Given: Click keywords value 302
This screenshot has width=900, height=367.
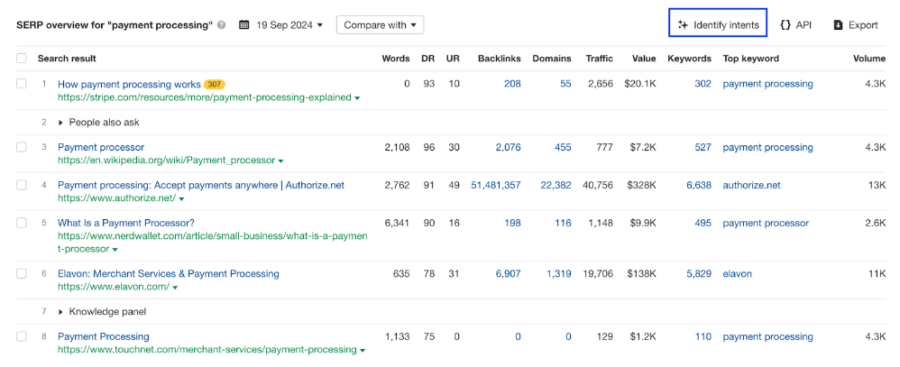Looking at the screenshot, I should 703,84.
